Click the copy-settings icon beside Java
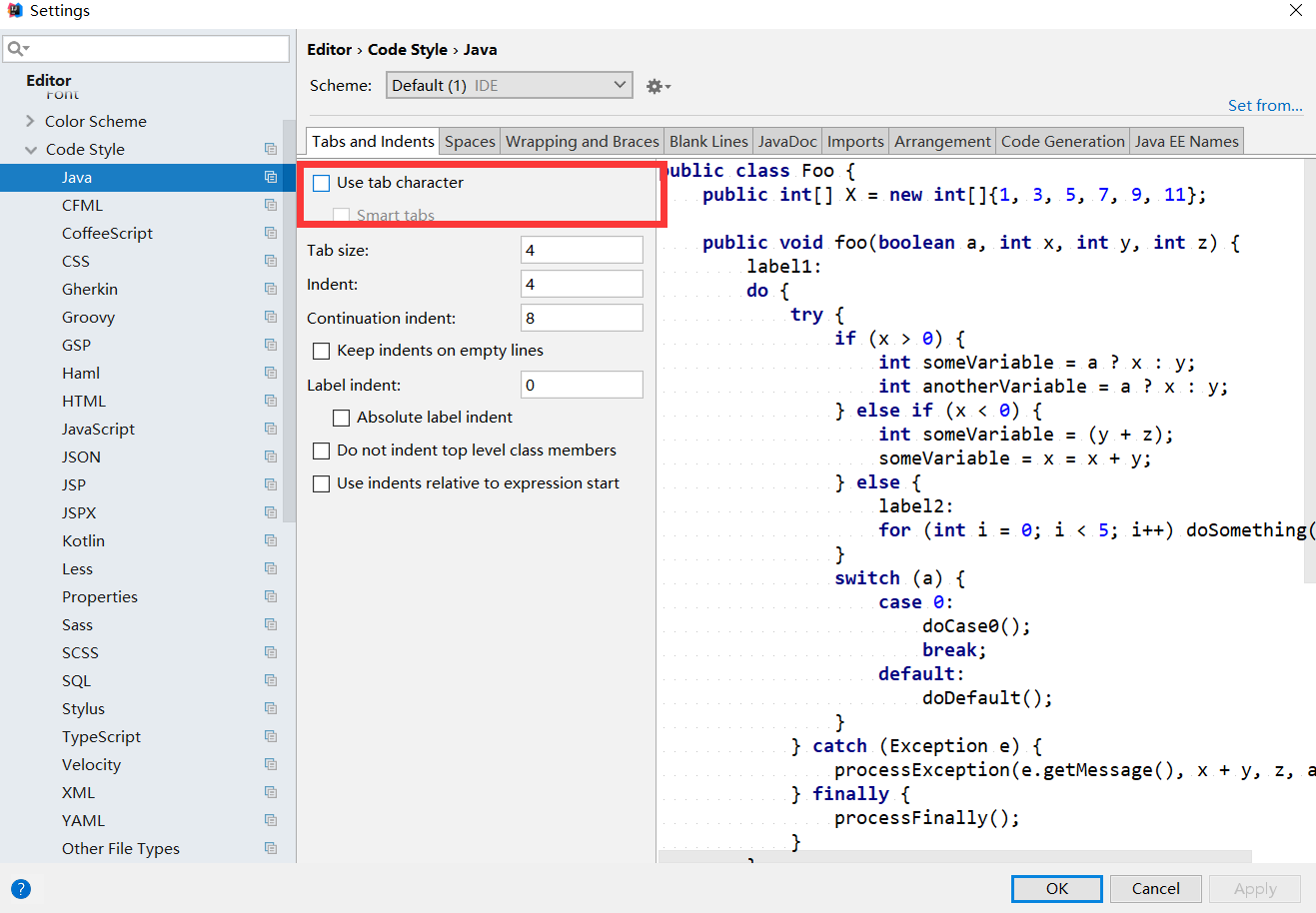This screenshot has width=1316, height=913. (271, 177)
